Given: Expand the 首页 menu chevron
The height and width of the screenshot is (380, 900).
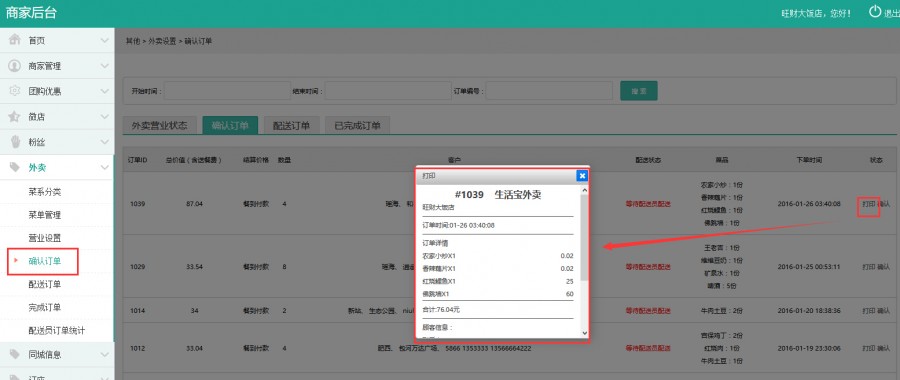Looking at the screenshot, I should click(104, 41).
